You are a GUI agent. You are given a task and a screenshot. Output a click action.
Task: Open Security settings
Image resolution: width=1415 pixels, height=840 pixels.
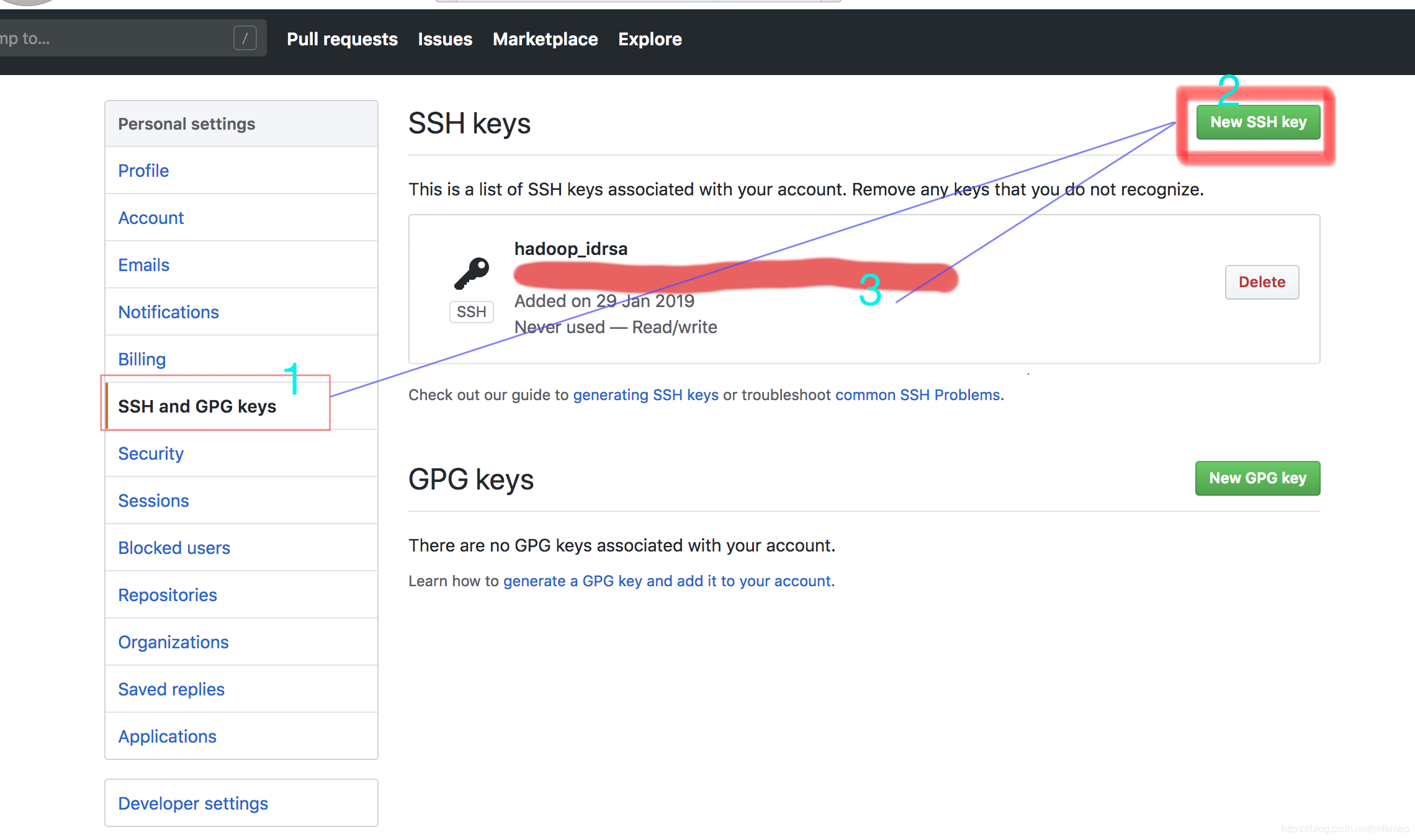click(x=241, y=454)
